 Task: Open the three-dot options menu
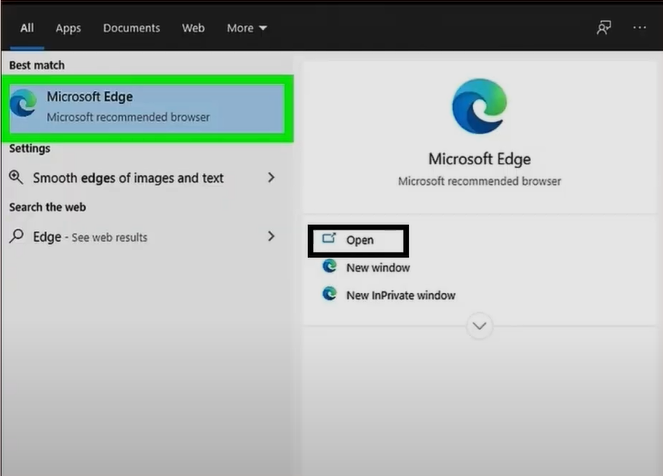639,27
